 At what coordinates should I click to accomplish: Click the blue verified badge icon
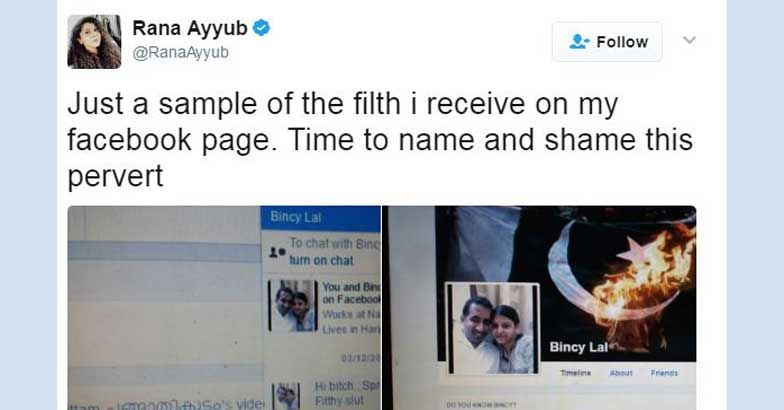[x=261, y=28]
